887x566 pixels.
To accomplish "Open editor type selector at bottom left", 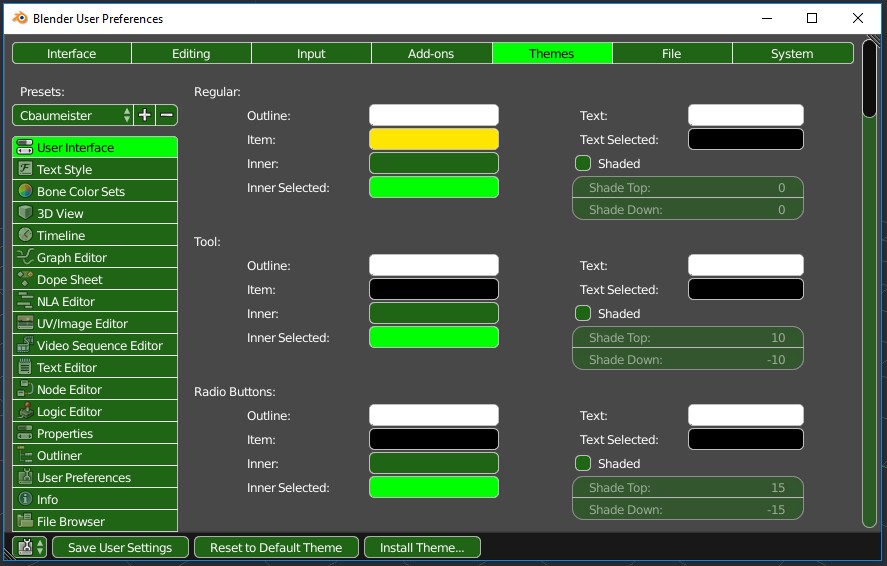I will point(29,547).
